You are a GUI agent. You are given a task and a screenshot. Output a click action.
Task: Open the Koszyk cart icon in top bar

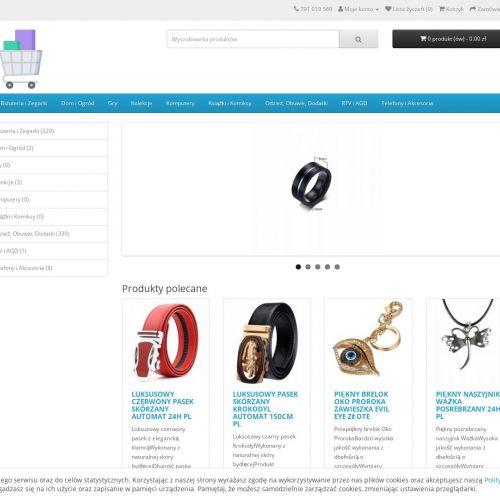point(442,9)
